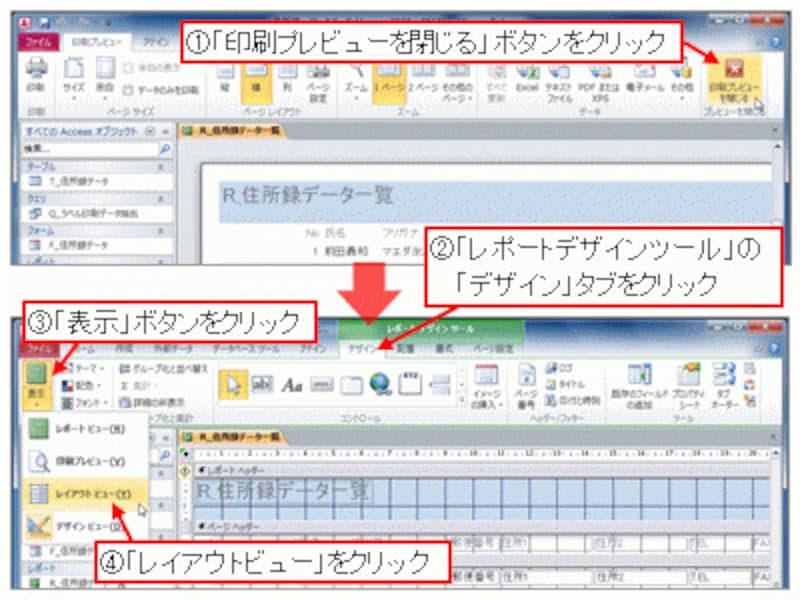Choose レイアウトビュー from the view menu
The image size is (800, 600).
tap(85, 493)
